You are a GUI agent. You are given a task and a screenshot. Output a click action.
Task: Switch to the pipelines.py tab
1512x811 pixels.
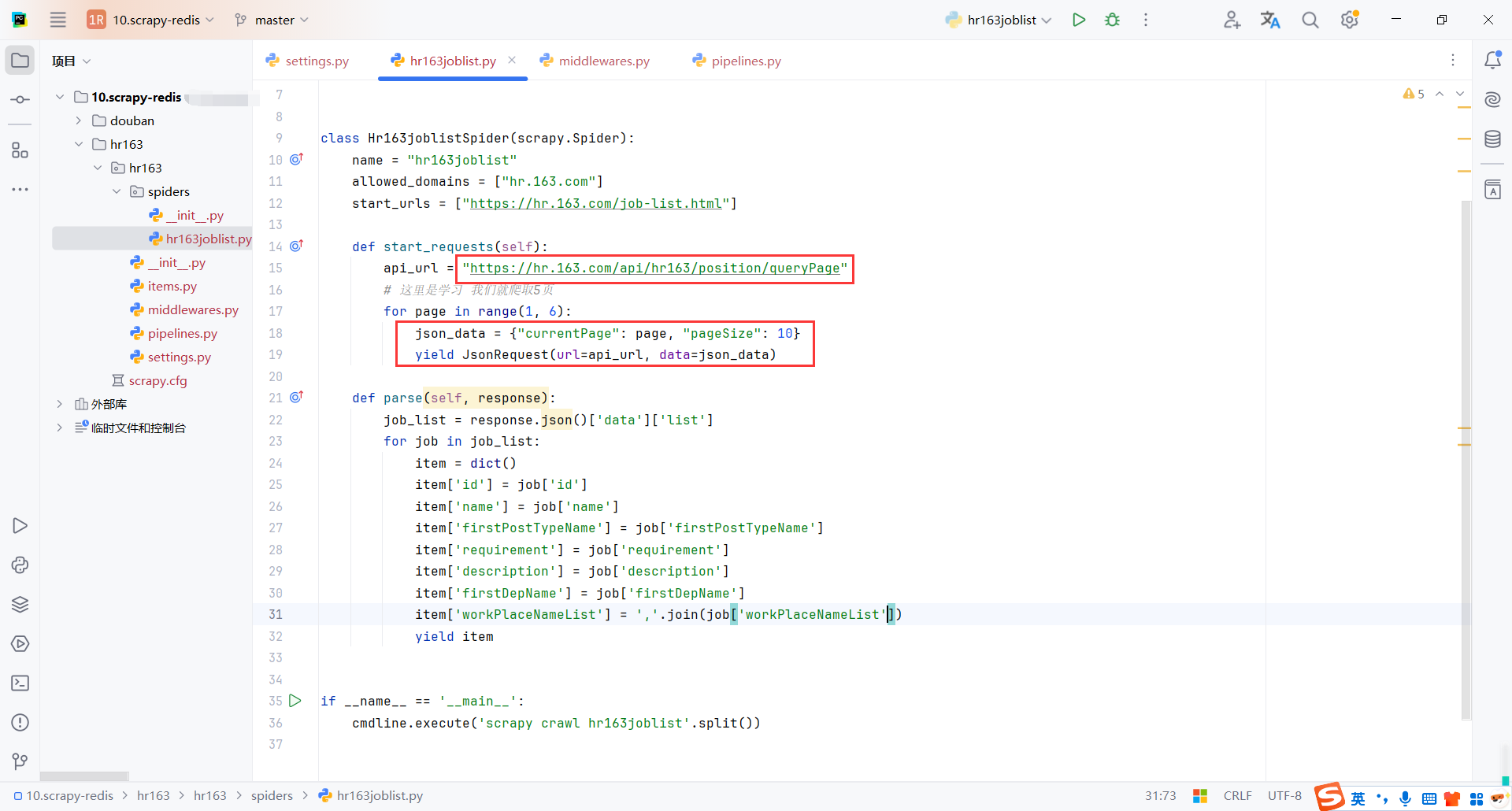pos(737,61)
